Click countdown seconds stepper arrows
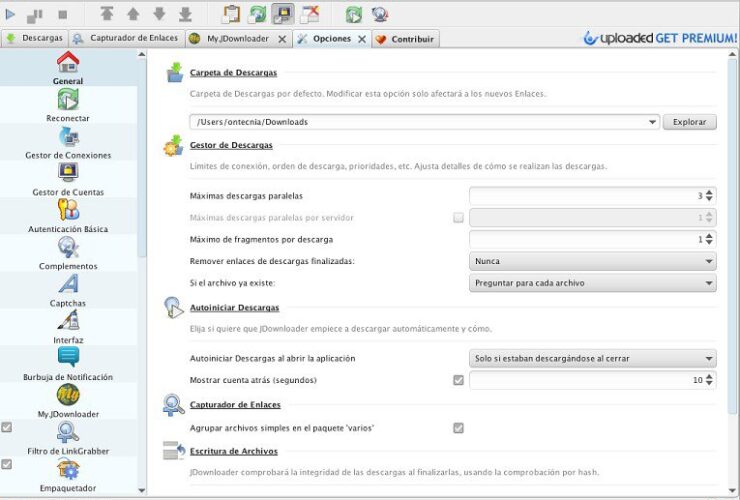Screen dimensions: 740x500 pos(709,380)
